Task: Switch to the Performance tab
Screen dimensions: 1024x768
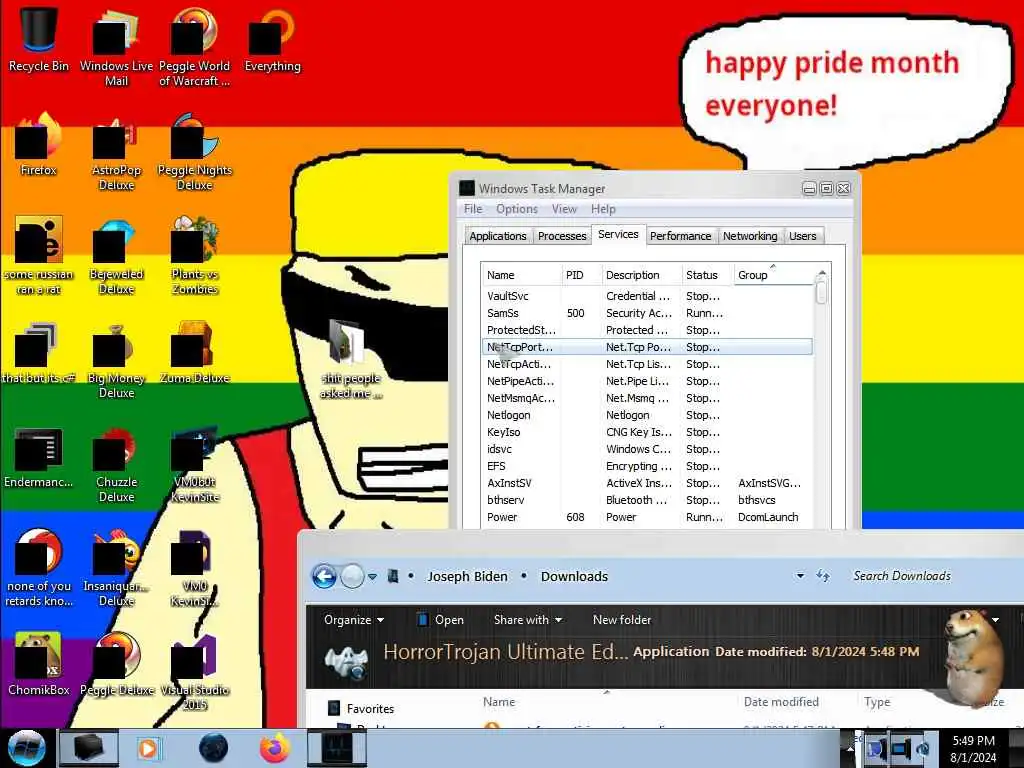Action: point(680,236)
